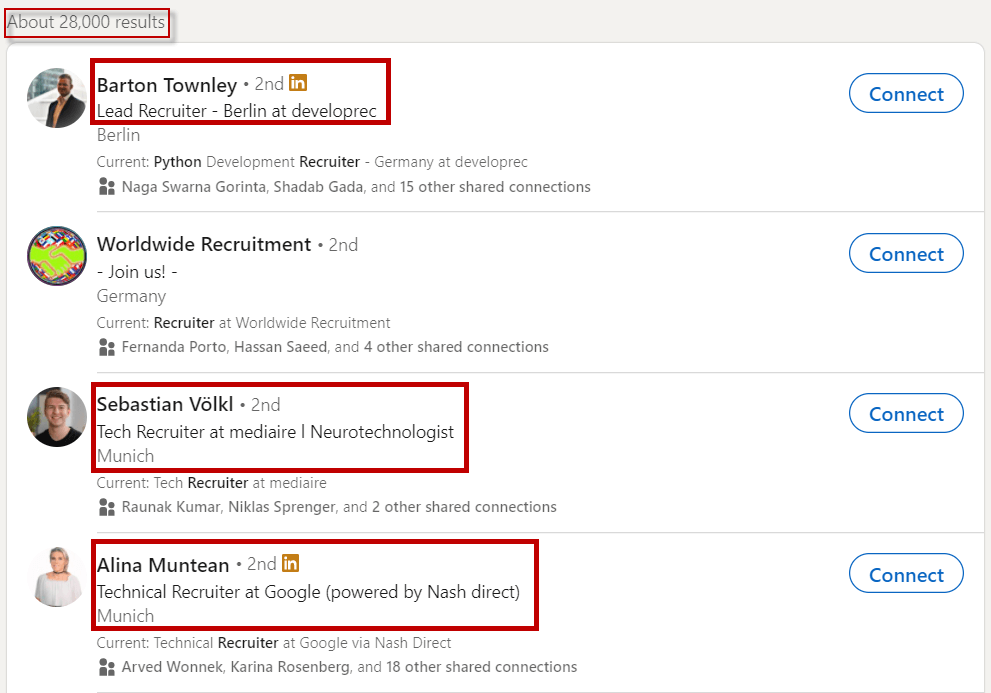Click 'Current: Python Development Recruiter' line
Viewport: 991px width, 693px height.
(312, 162)
